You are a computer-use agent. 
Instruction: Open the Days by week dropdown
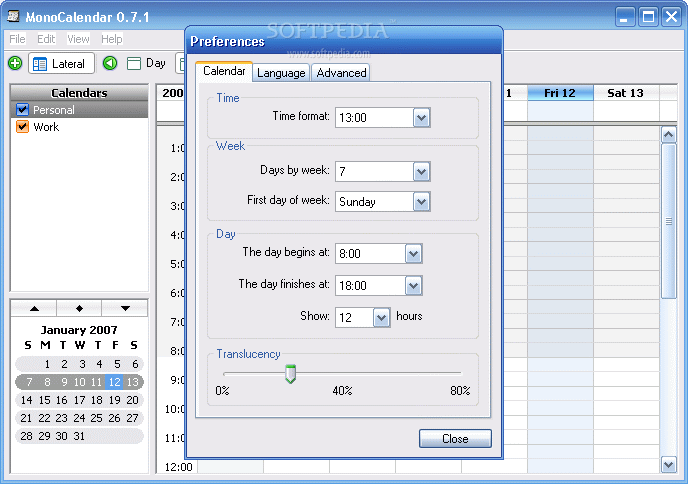[421, 172]
